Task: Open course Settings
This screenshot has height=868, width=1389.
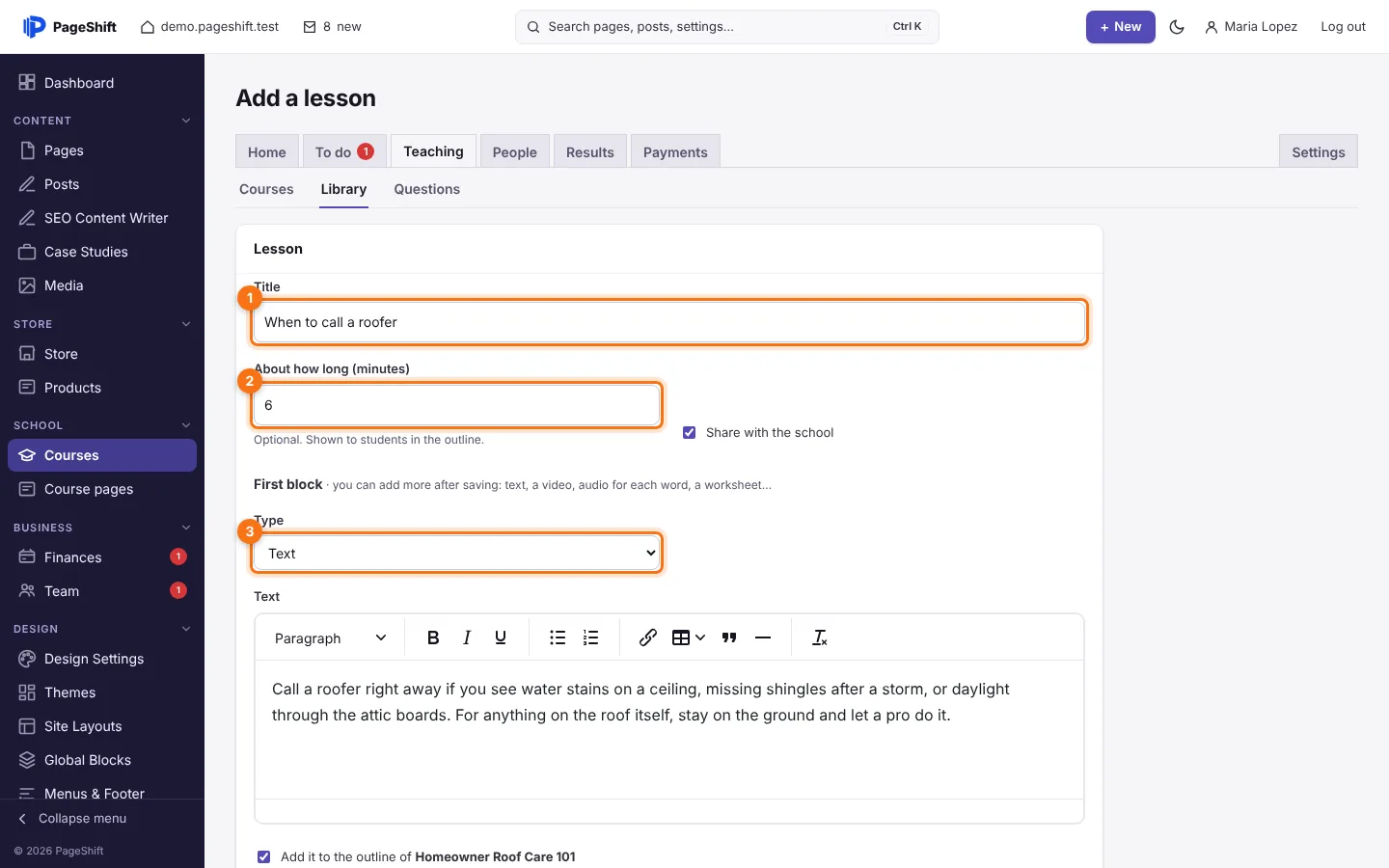Action: pos(1319,151)
